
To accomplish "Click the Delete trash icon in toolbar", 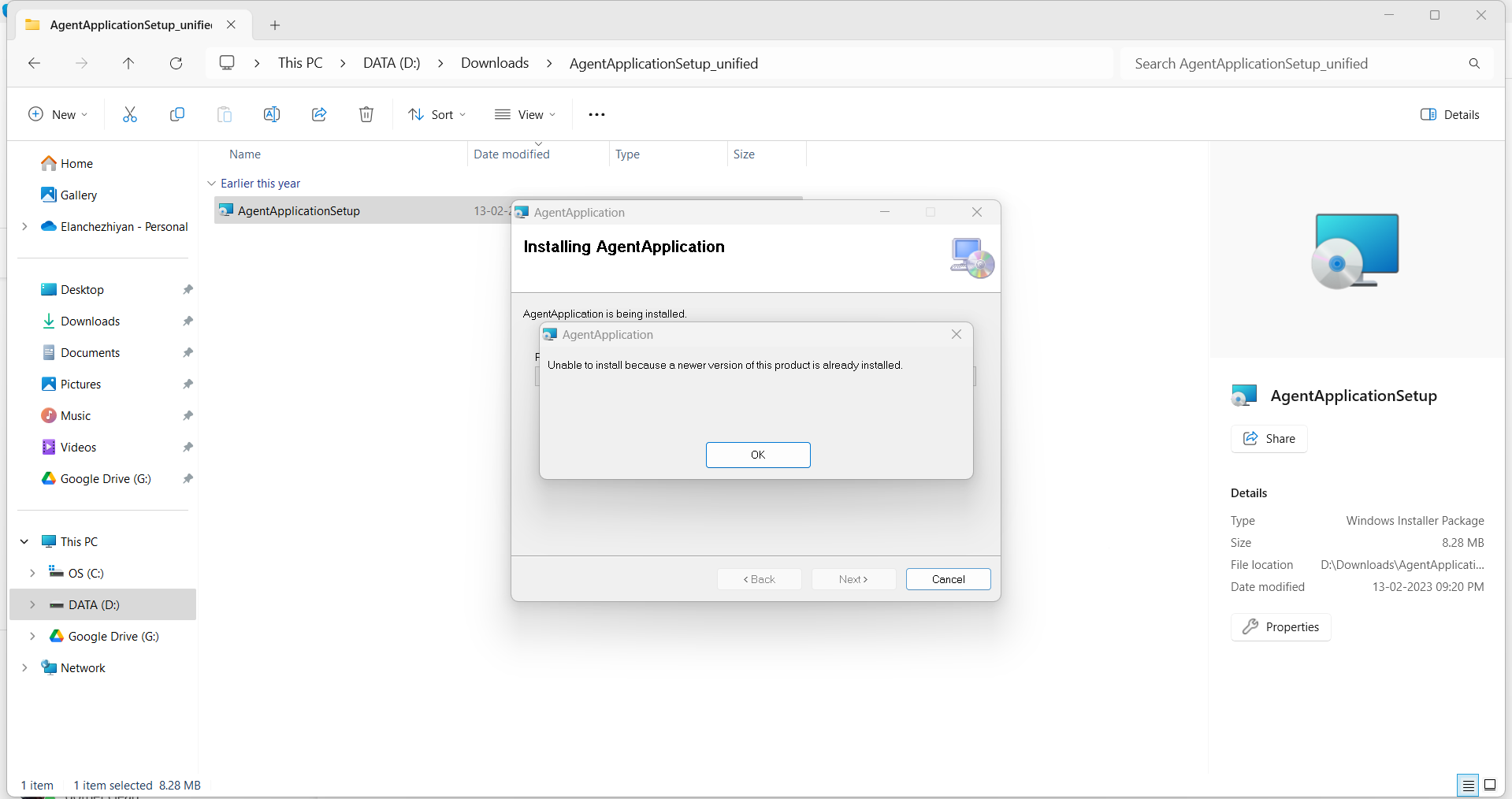I will (x=366, y=114).
